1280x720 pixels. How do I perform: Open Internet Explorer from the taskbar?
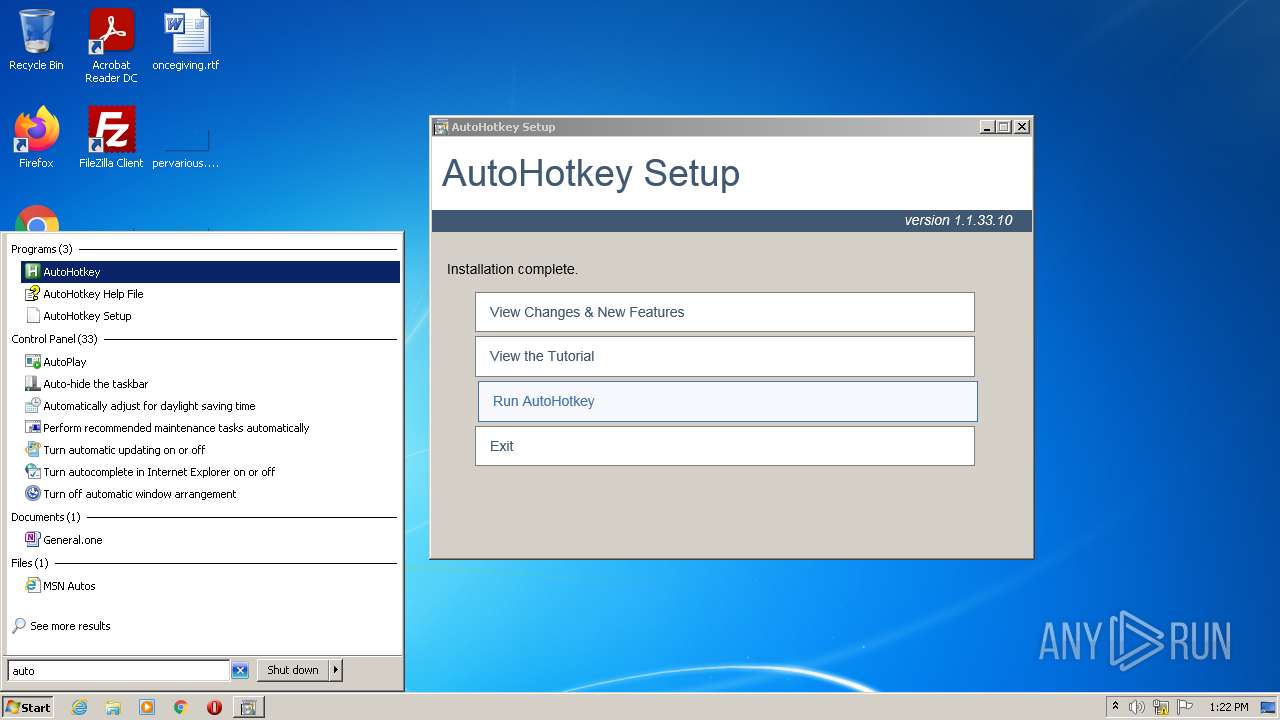(x=79, y=707)
